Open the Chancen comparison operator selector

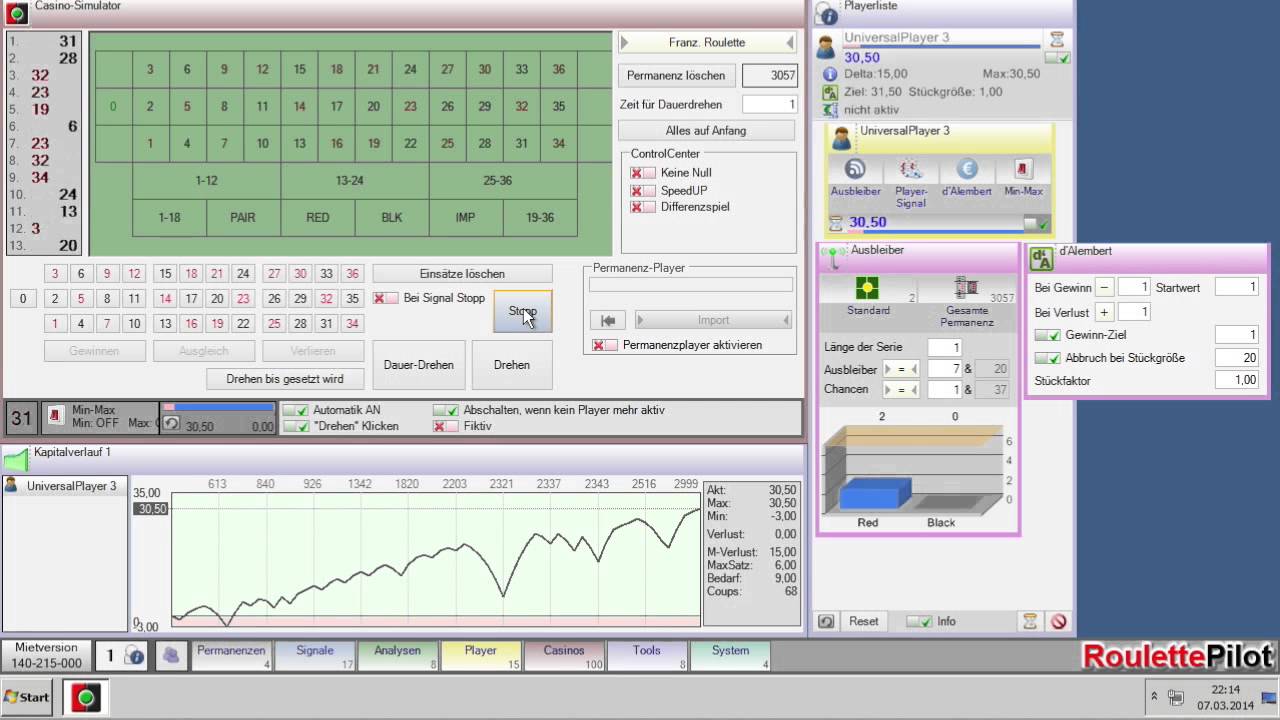pos(901,390)
